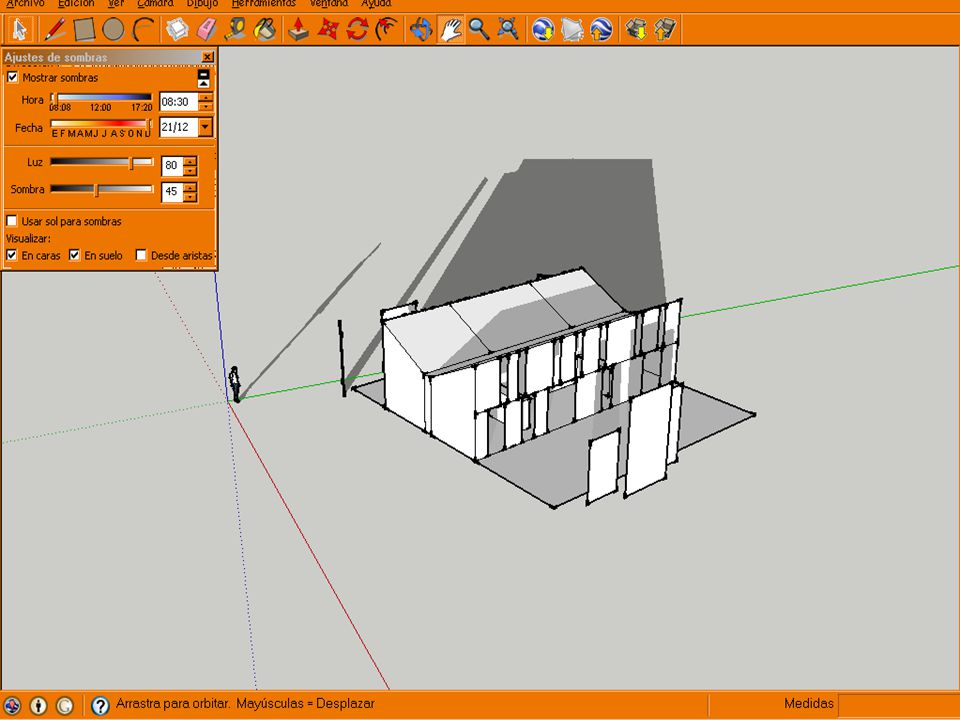This screenshot has height=720, width=960.
Task: Toggle the En suelo checkbox
Action: click(x=75, y=255)
